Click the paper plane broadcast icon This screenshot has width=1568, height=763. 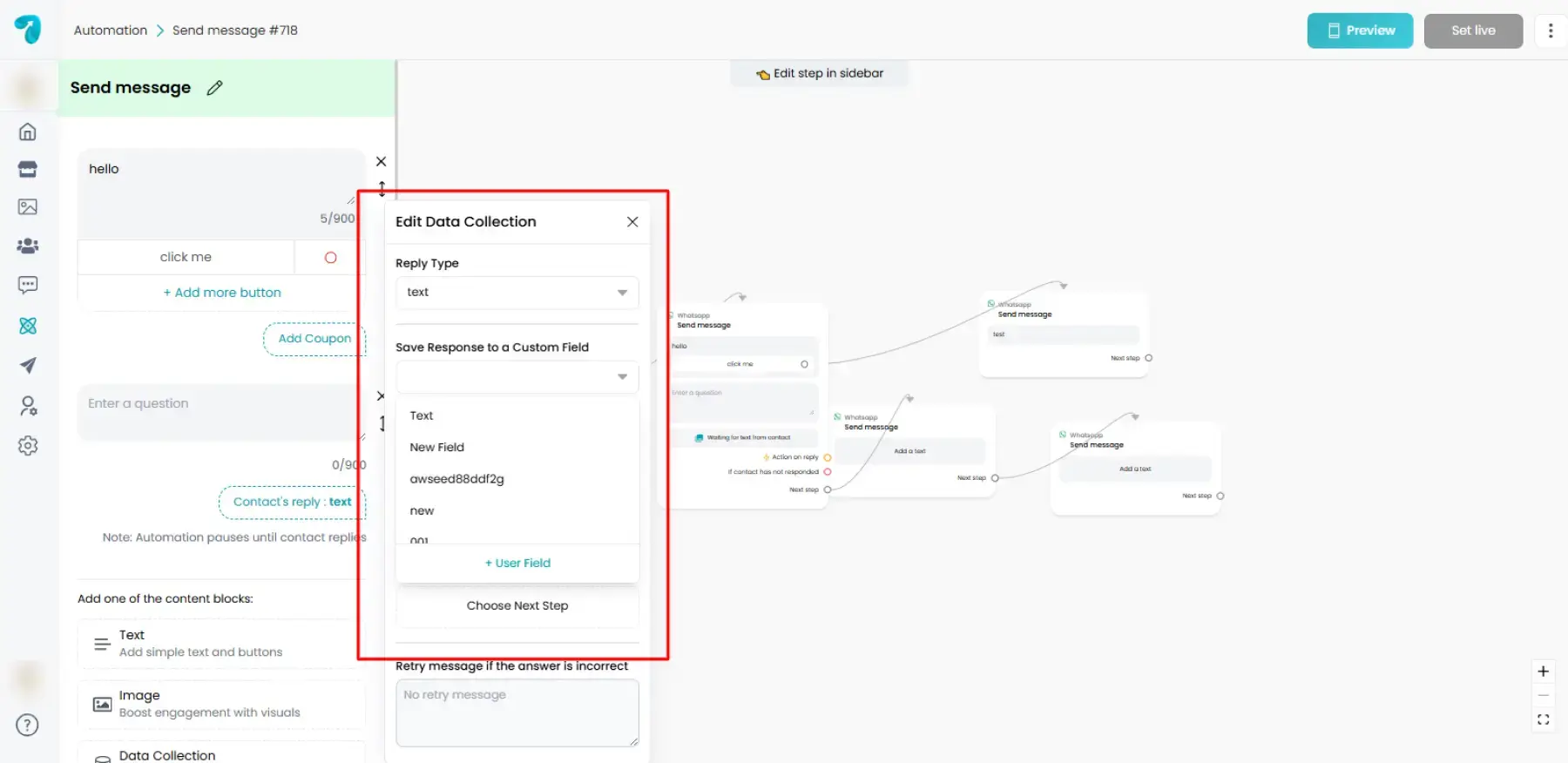pyautogui.click(x=28, y=365)
